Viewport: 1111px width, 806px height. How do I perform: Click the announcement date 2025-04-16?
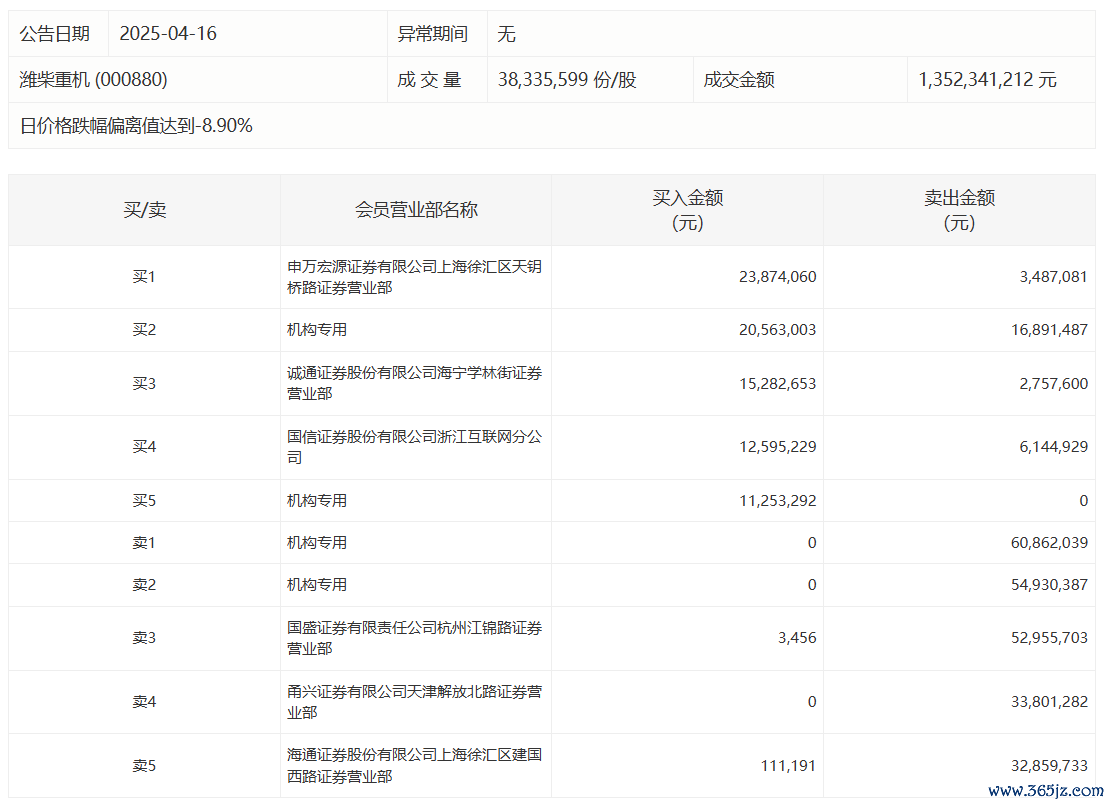[168, 34]
